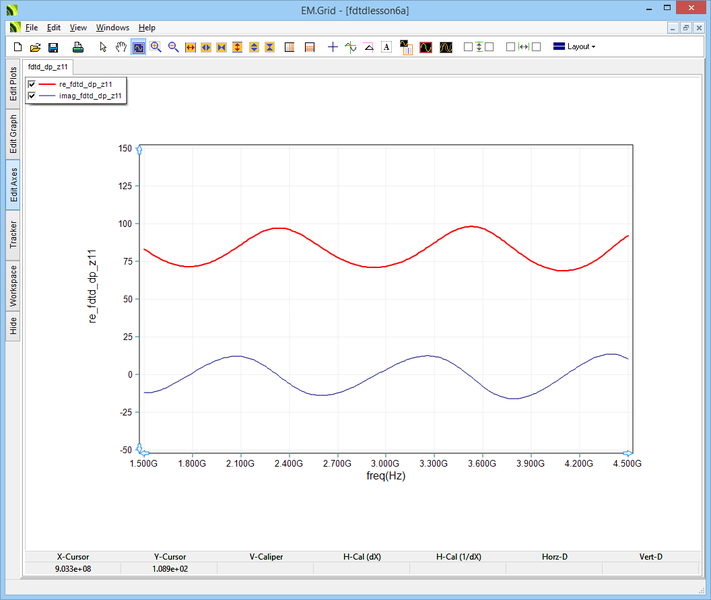Open a file with the folder icon
Image resolution: width=711 pixels, height=600 pixels.
coord(35,47)
